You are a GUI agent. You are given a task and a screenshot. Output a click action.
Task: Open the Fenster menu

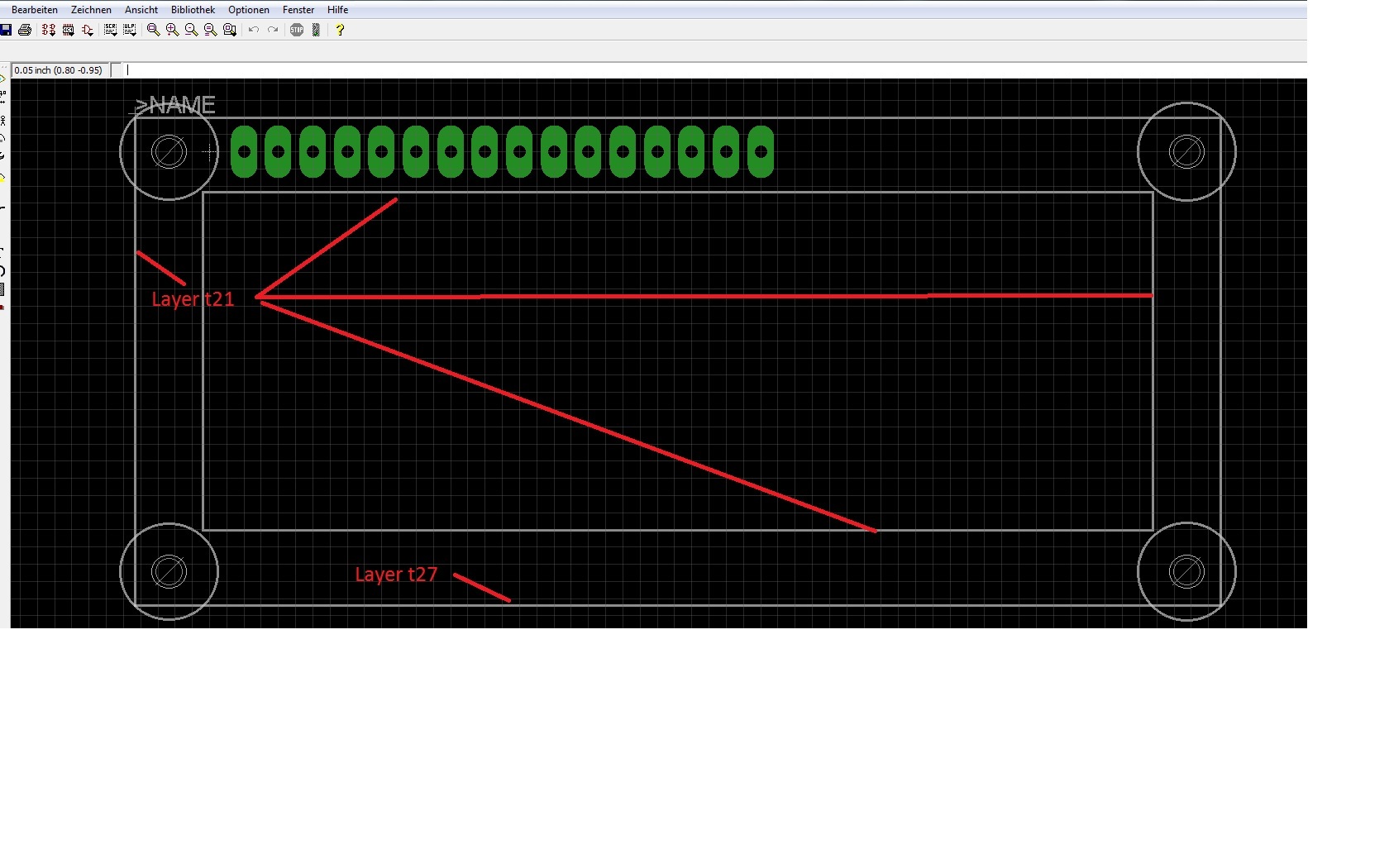[298, 10]
